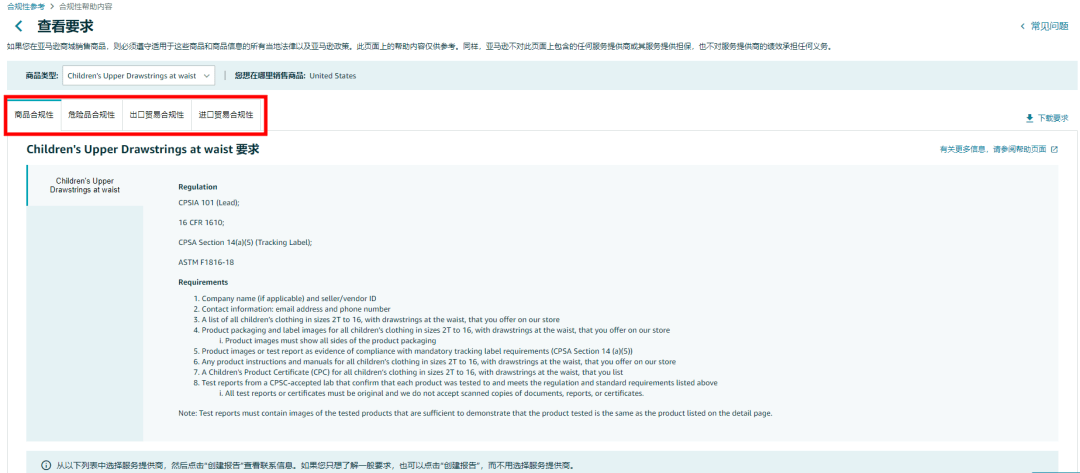
Task: Switch to the 商品合规性 tab
Action: point(34,115)
